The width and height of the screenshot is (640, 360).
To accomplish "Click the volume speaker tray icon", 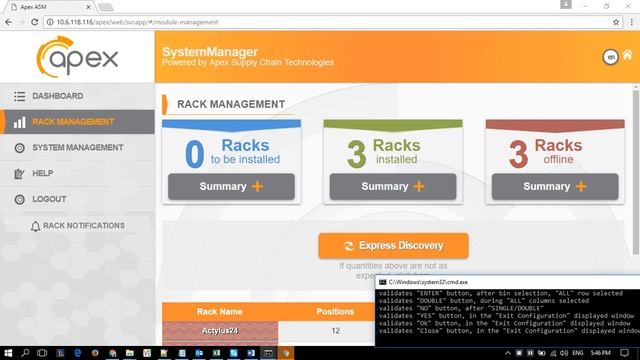I will point(564,353).
